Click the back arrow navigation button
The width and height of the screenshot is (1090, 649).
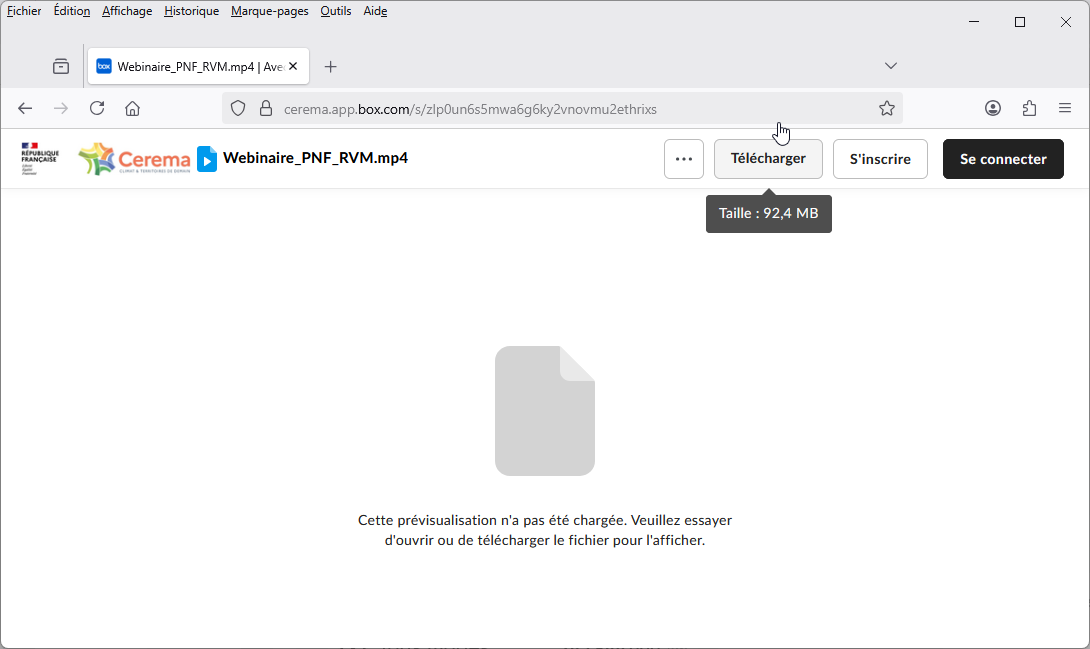point(26,108)
